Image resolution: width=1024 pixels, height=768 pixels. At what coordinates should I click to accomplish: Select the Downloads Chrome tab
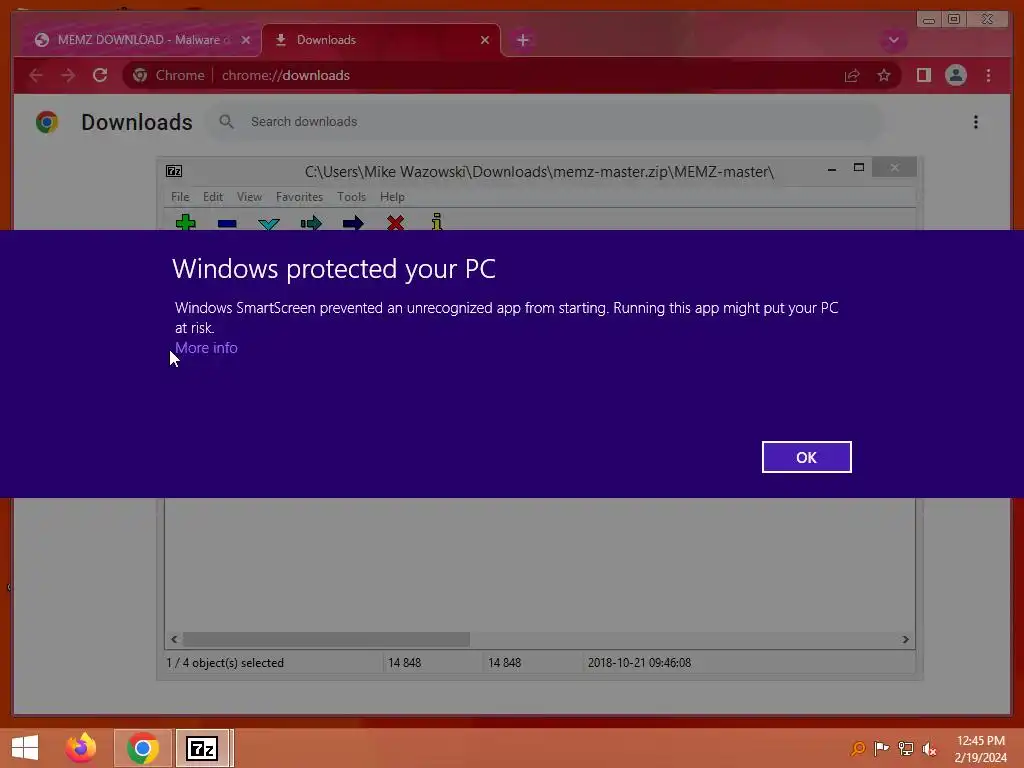click(381, 40)
